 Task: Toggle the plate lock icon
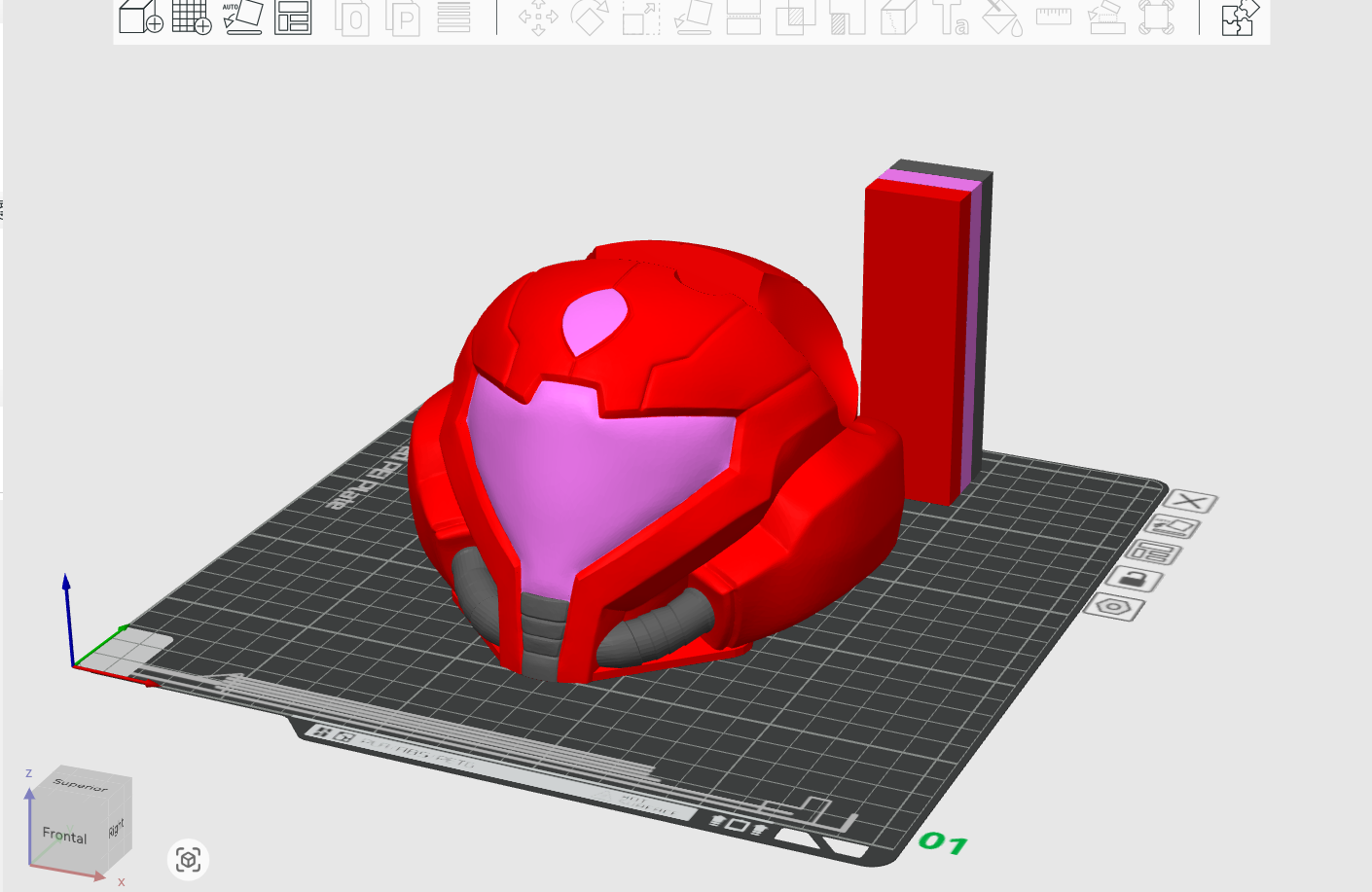pos(1135,580)
